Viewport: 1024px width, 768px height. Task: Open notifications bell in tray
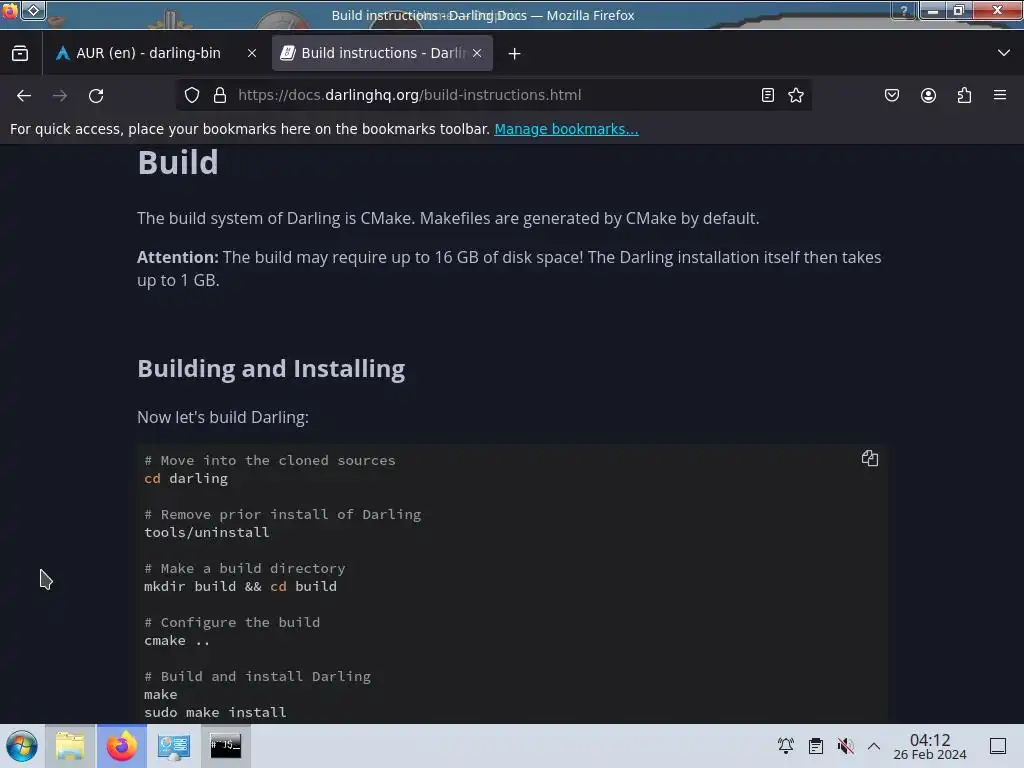click(786, 746)
